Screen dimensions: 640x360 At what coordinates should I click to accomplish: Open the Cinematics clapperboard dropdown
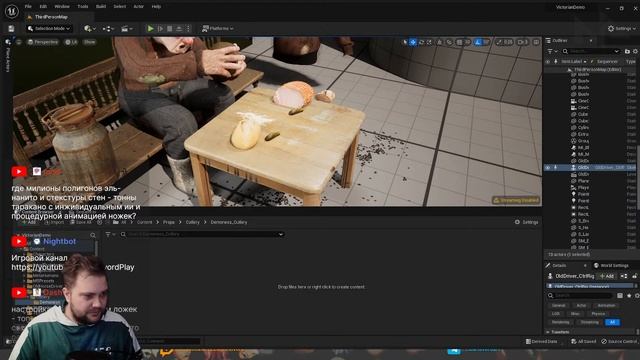(x=127, y=29)
